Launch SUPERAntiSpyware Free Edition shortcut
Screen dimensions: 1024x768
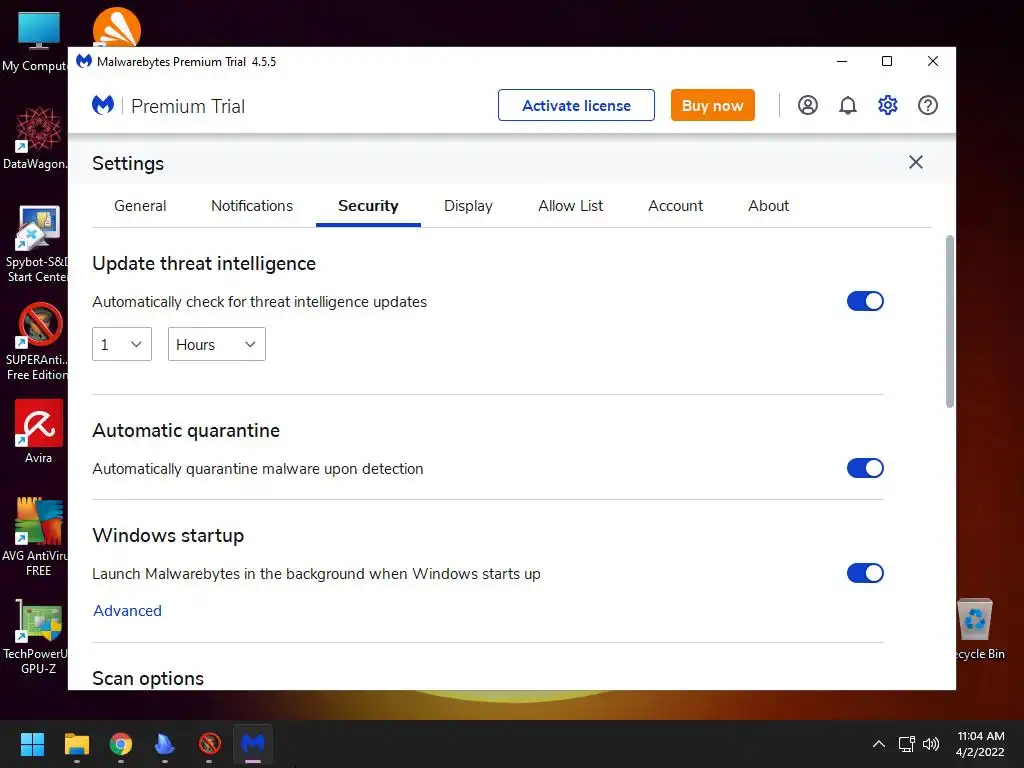[37, 342]
